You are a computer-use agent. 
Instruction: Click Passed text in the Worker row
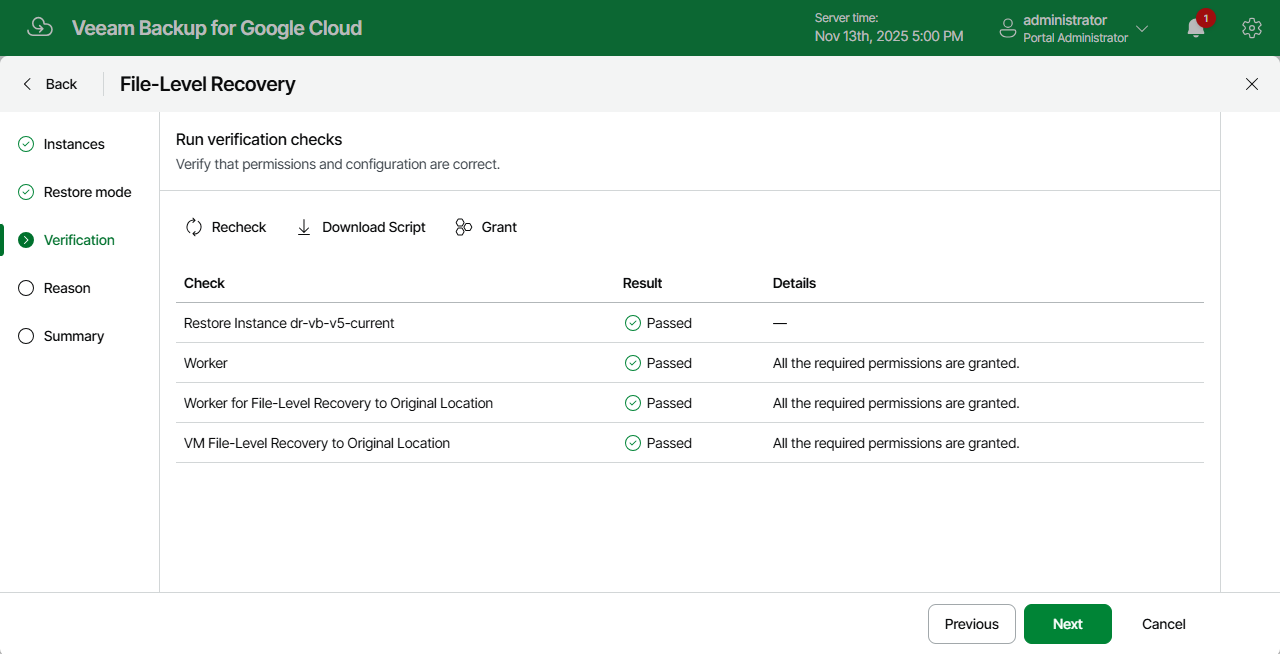point(669,363)
